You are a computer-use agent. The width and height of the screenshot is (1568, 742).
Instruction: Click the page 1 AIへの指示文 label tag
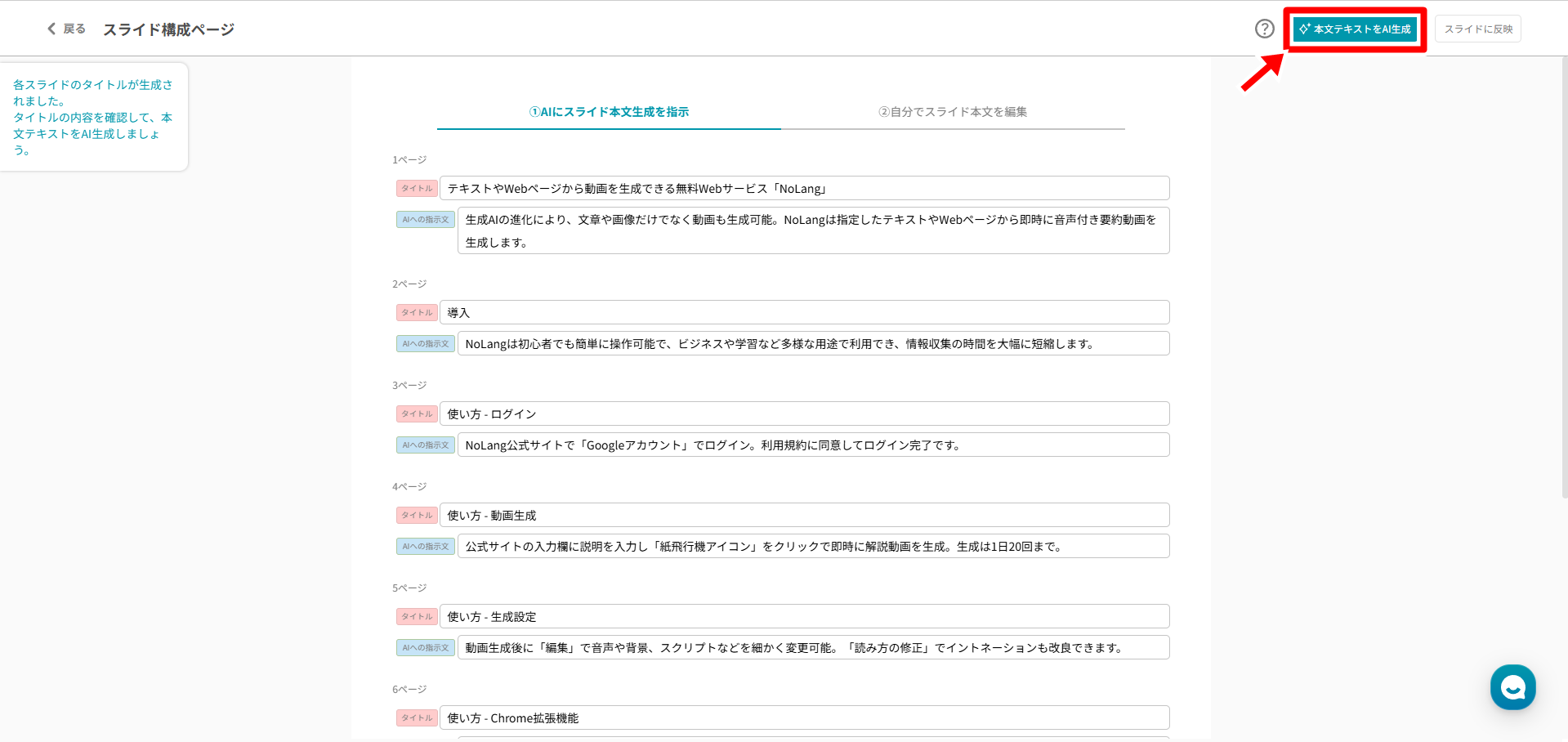426,219
